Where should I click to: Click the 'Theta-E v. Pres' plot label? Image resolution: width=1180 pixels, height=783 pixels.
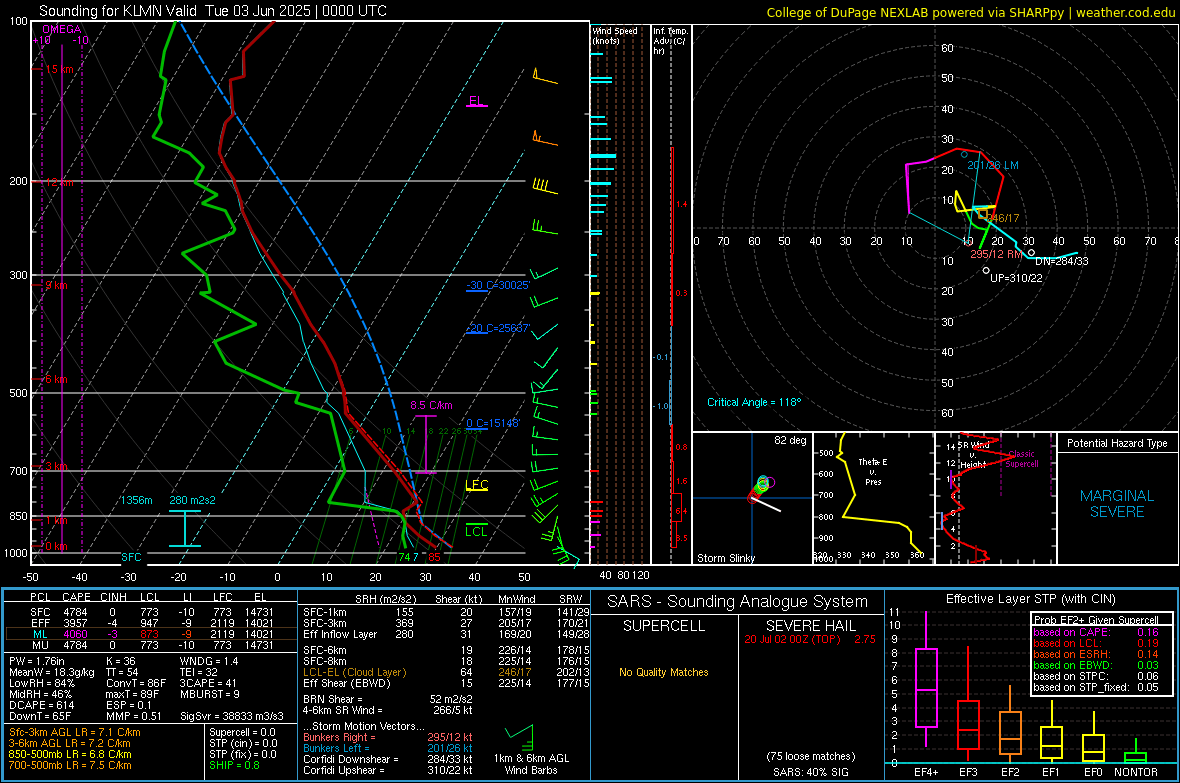point(873,471)
